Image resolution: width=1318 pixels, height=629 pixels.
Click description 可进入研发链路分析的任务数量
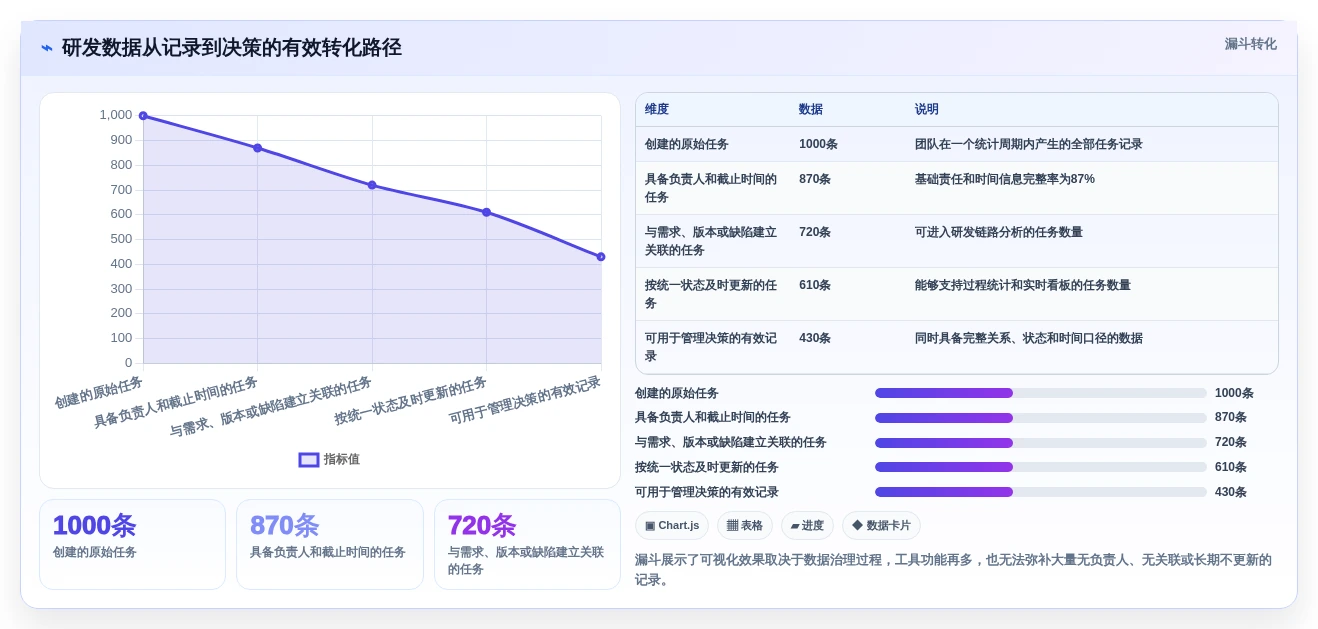[x=999, y=232]
